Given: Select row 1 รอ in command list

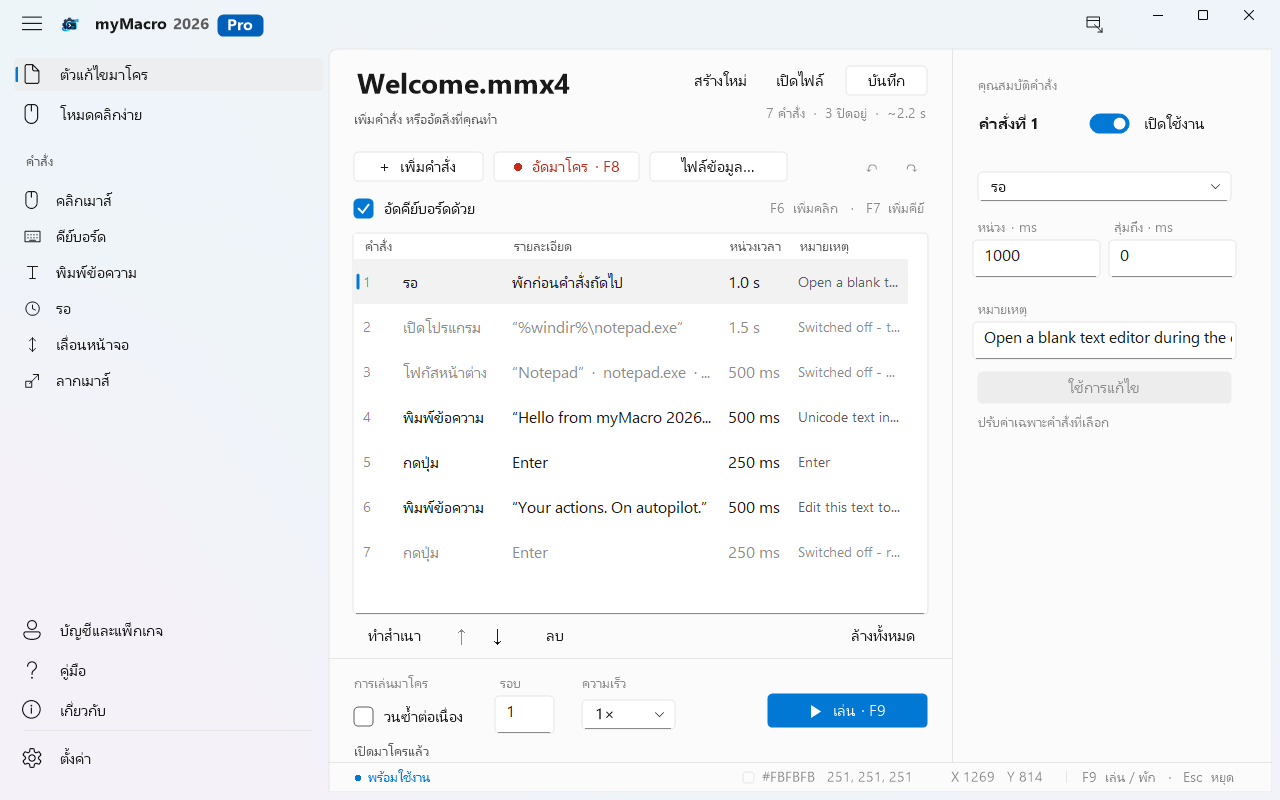Looking at the screenshot, I should pyautogui.click(x=631, y=282).
